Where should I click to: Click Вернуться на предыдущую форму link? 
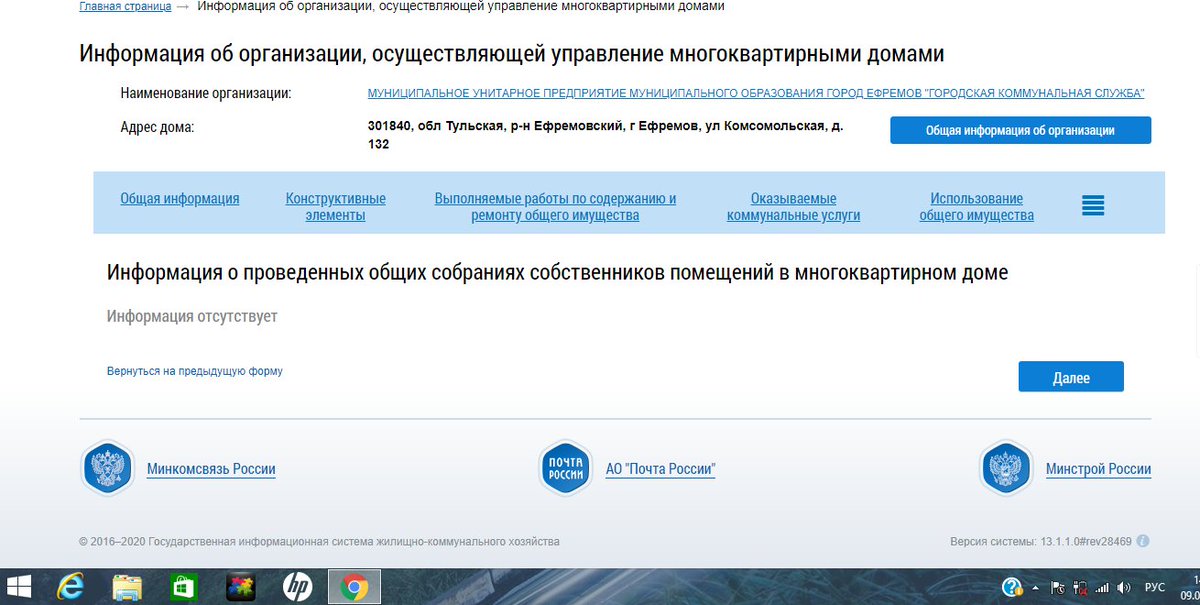pos(195,371)
